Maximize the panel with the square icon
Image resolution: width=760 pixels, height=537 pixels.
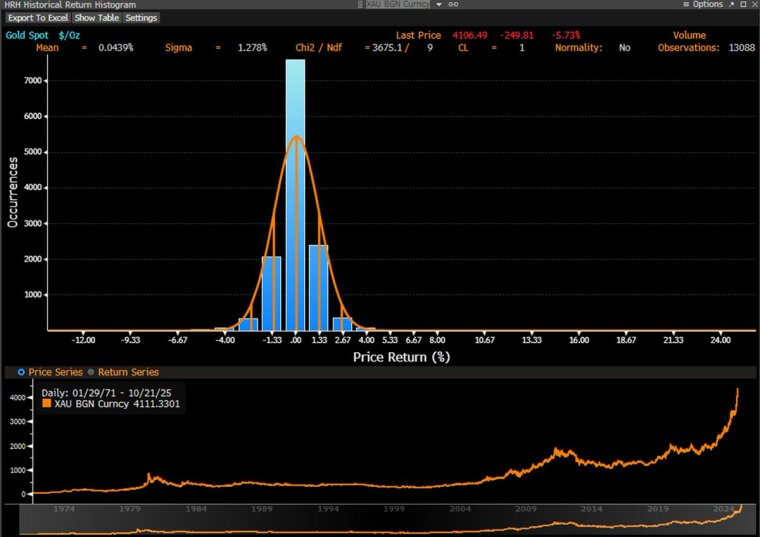743,4
